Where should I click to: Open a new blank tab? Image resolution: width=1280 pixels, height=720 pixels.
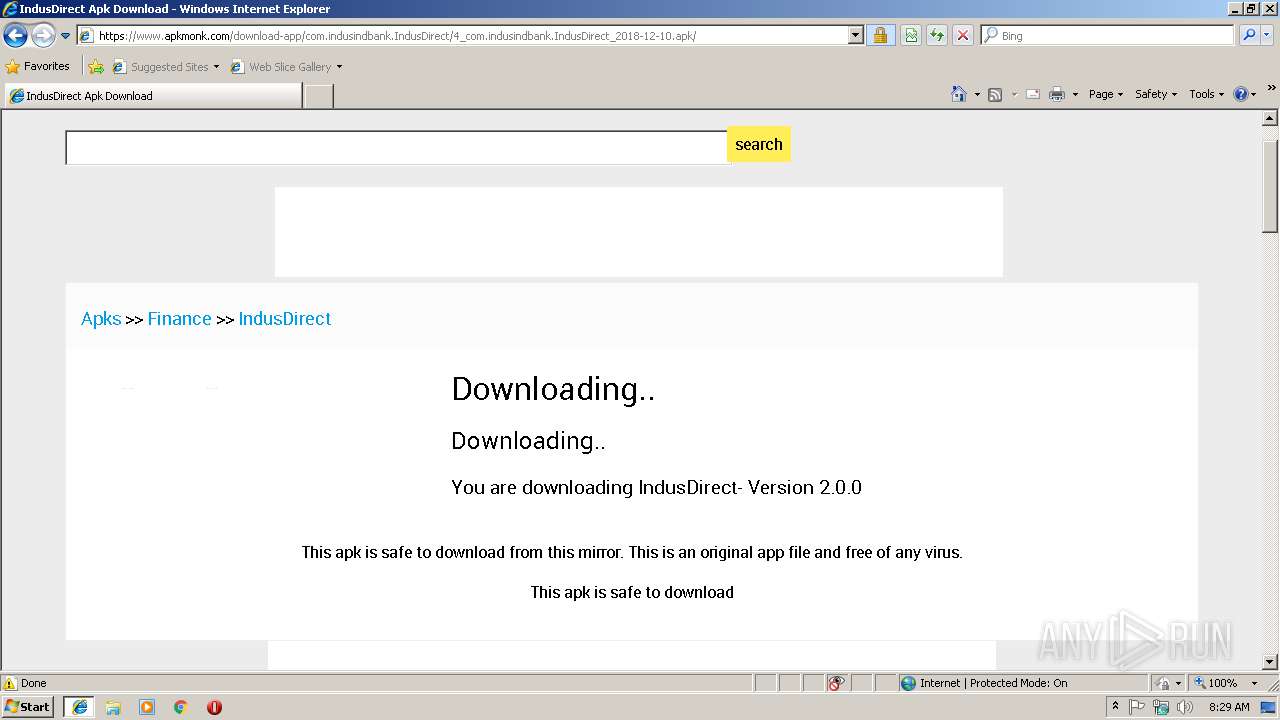[318, 96]
